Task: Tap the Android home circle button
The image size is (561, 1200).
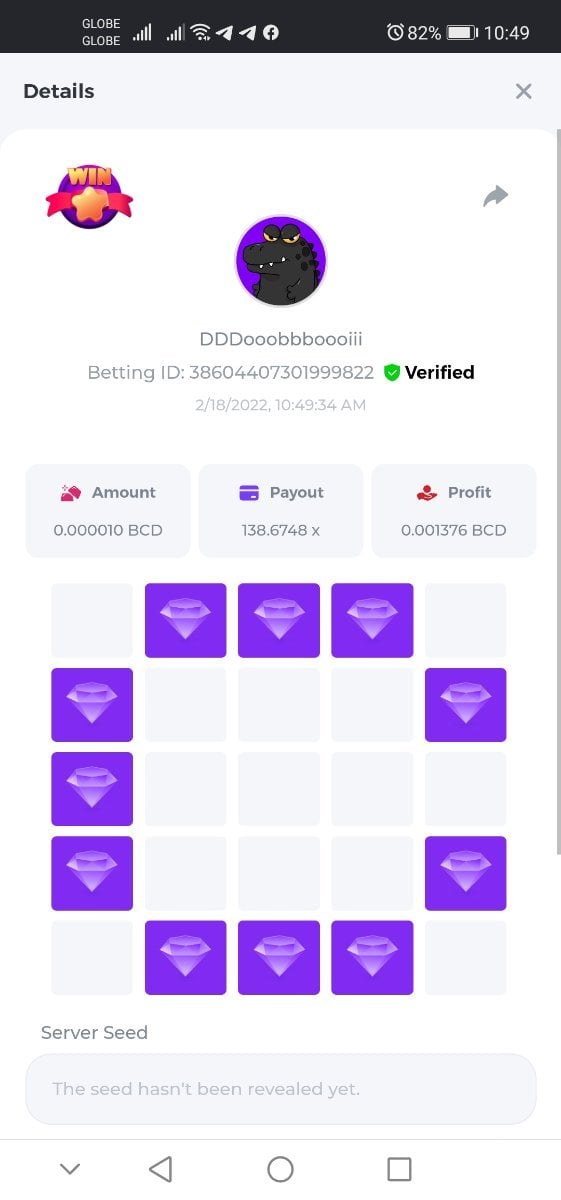Action: 281,1169
